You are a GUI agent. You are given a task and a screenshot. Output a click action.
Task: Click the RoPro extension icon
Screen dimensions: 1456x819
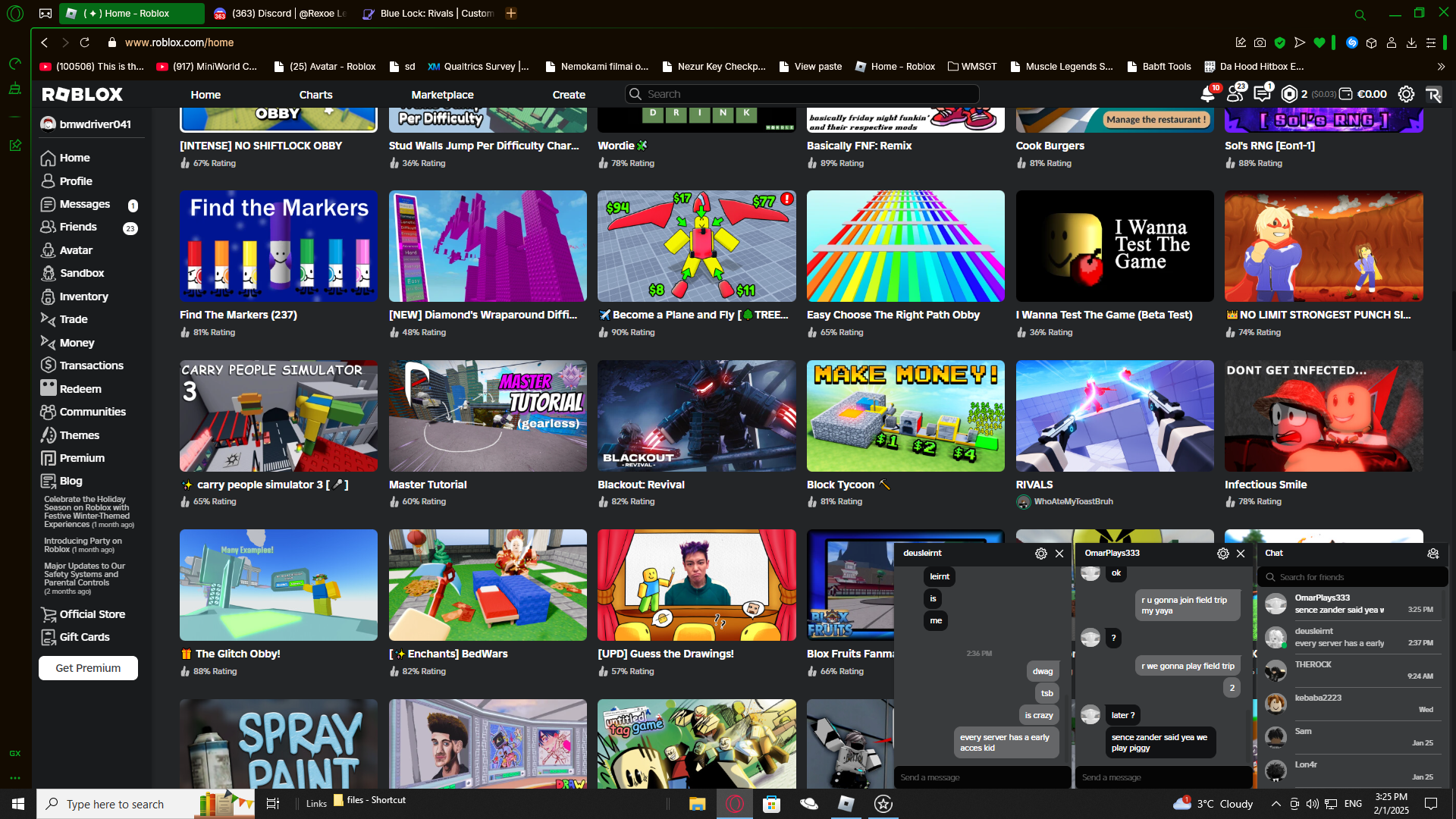pyautogui.click(x=1433, y=94)
